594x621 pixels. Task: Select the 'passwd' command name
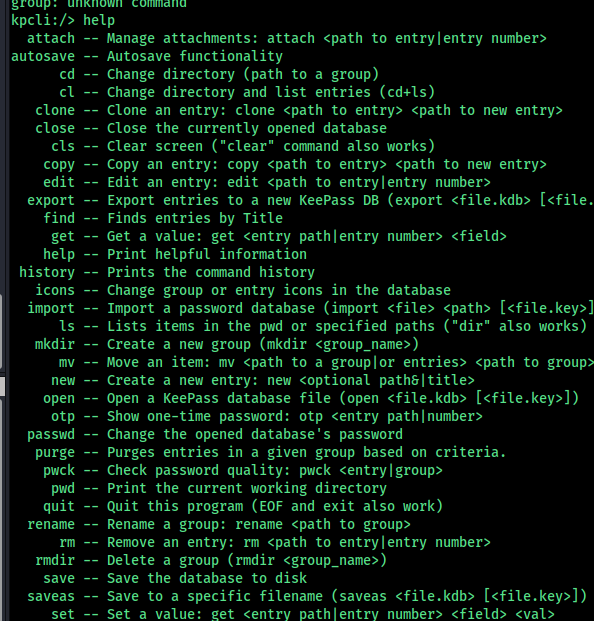[51, 434]
